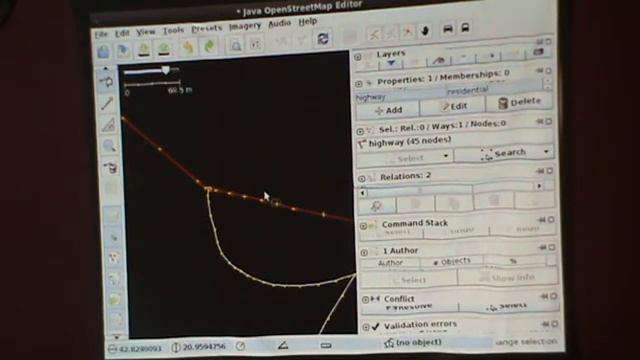Undock the Properties panel
This screenshot has height=360, width=640.
(x=540, y=71)
